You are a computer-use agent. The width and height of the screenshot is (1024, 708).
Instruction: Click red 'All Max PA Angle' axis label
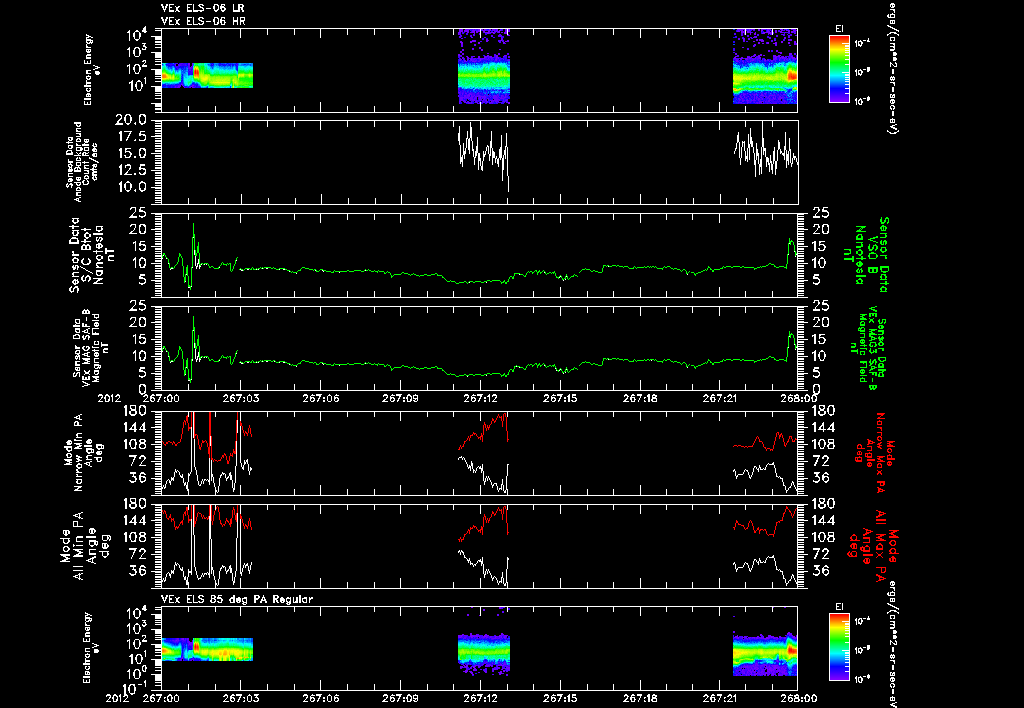click(x=875, y=545)
